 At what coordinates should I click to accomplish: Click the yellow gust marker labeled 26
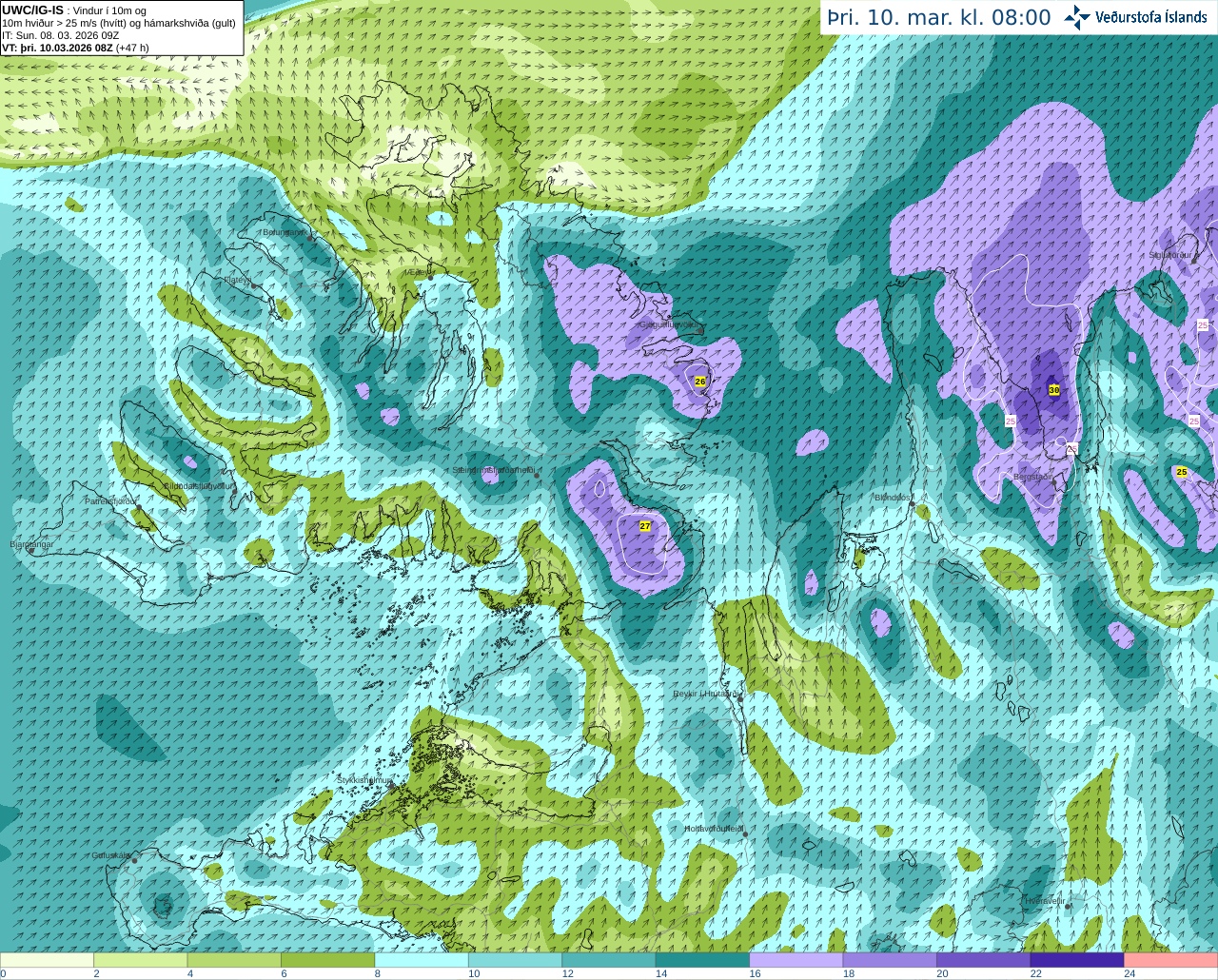(700, 382)
